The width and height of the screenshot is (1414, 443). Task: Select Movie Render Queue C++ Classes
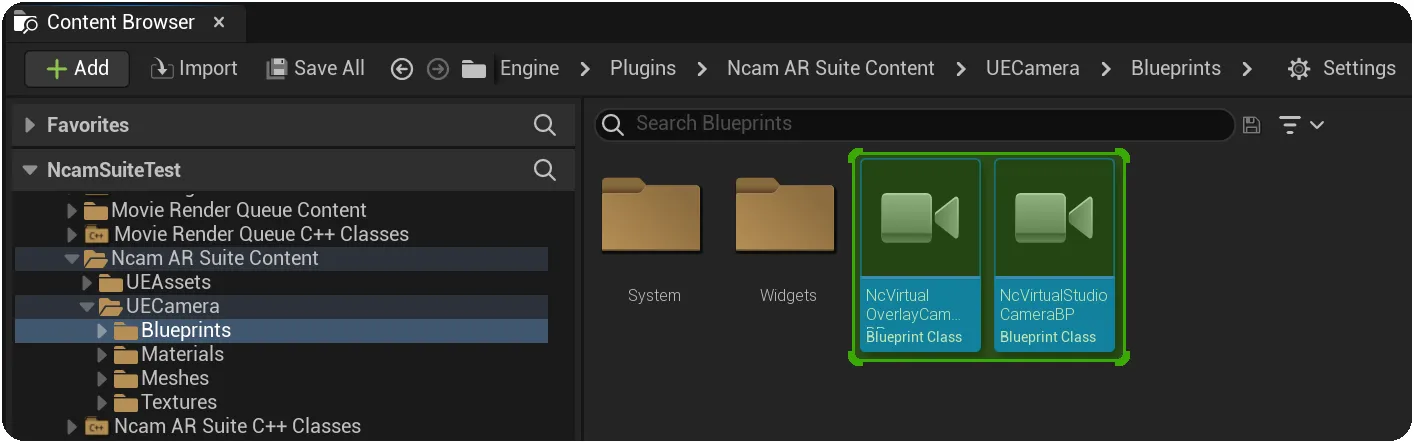261,234
